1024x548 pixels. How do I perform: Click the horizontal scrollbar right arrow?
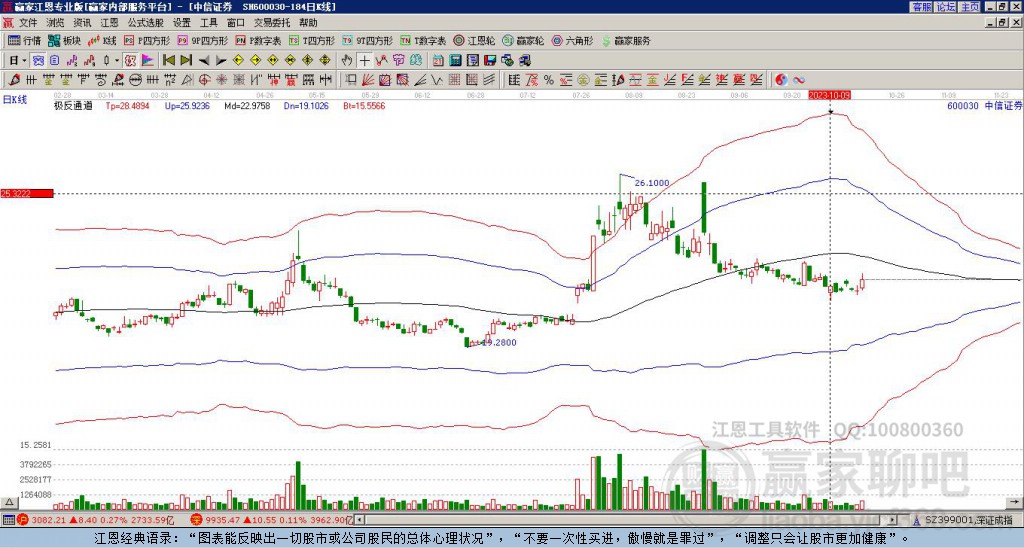893,520
